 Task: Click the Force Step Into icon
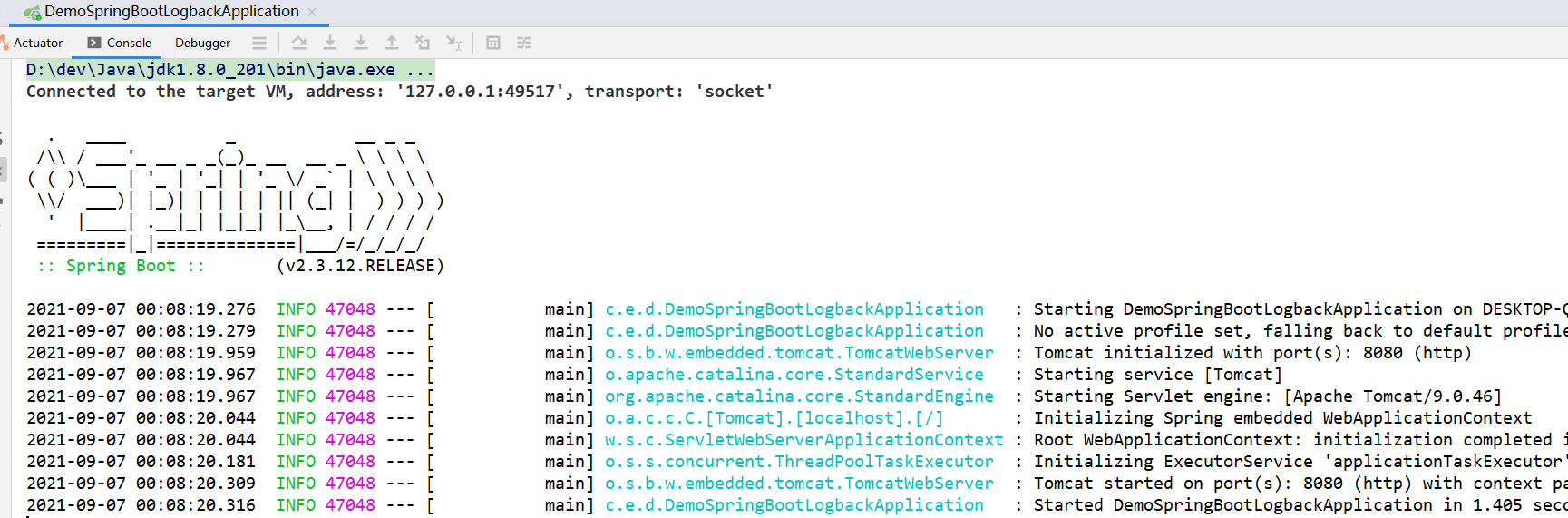point(361,43)
